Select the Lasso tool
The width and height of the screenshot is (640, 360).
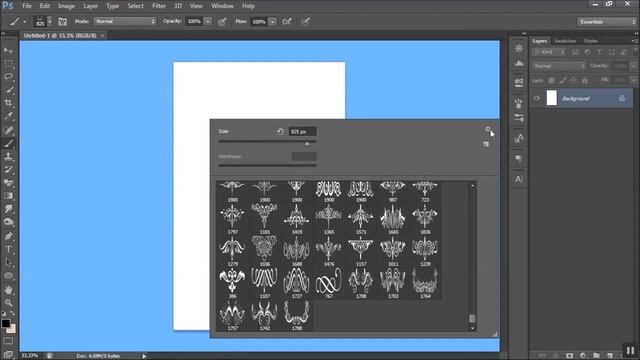8,77
